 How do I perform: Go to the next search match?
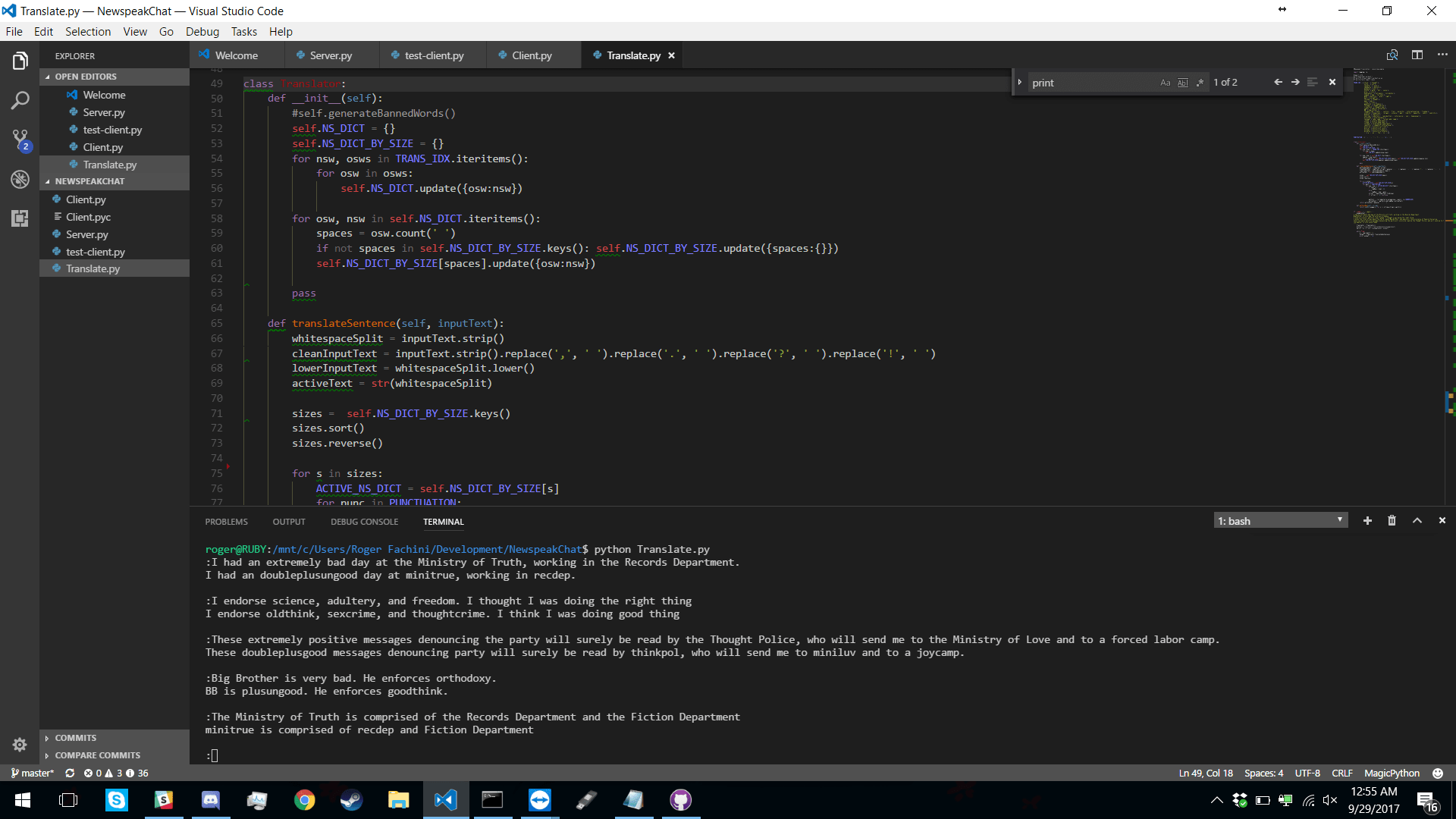click(1295, 81)
